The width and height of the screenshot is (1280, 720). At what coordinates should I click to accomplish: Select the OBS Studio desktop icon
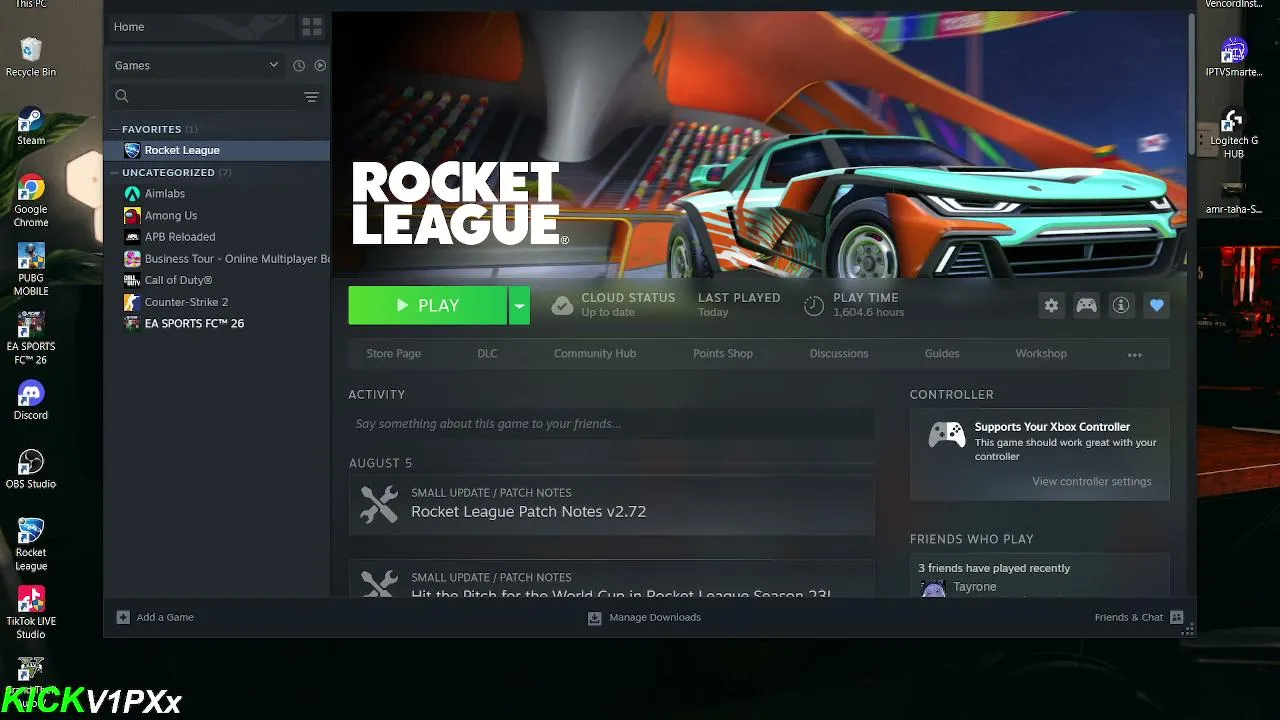[31, 470]
